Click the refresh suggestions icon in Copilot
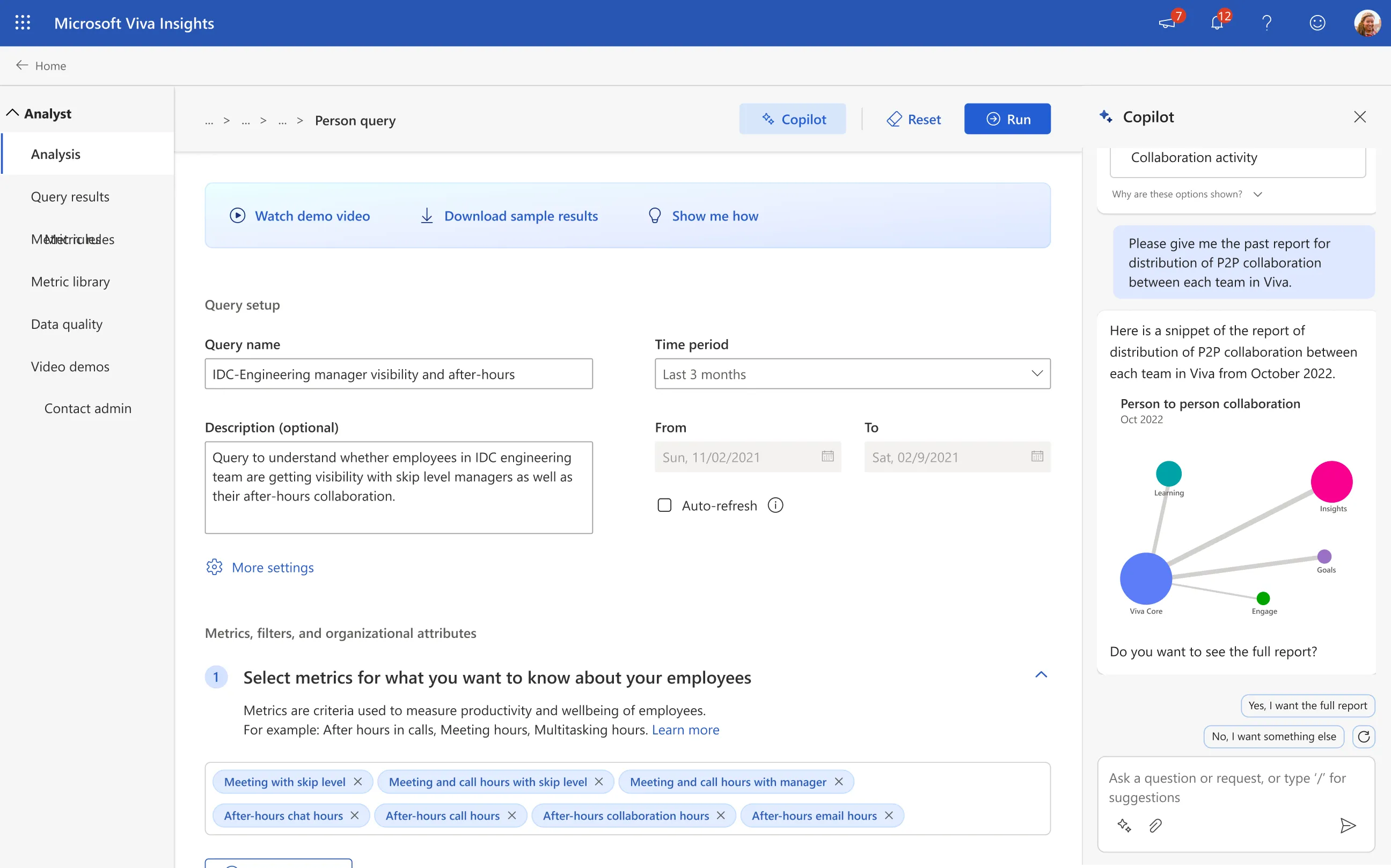 point(1364,737)
